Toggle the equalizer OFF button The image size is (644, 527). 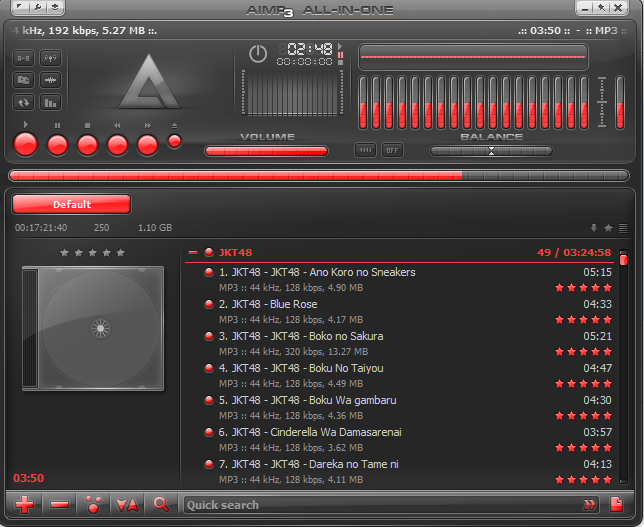pos(392,150)
